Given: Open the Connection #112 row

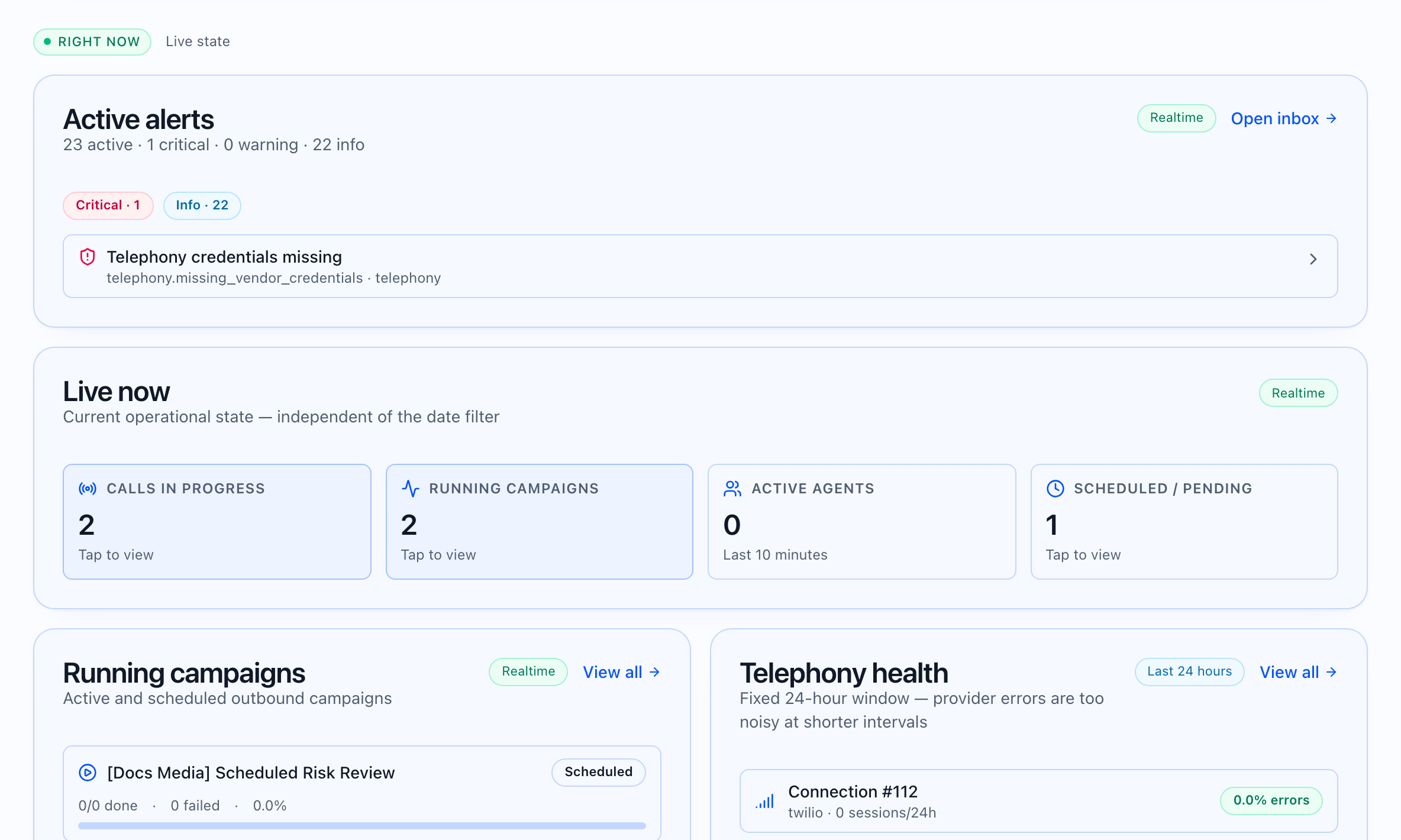Looking at the screenshot, I should click(x=1039, y=801).
